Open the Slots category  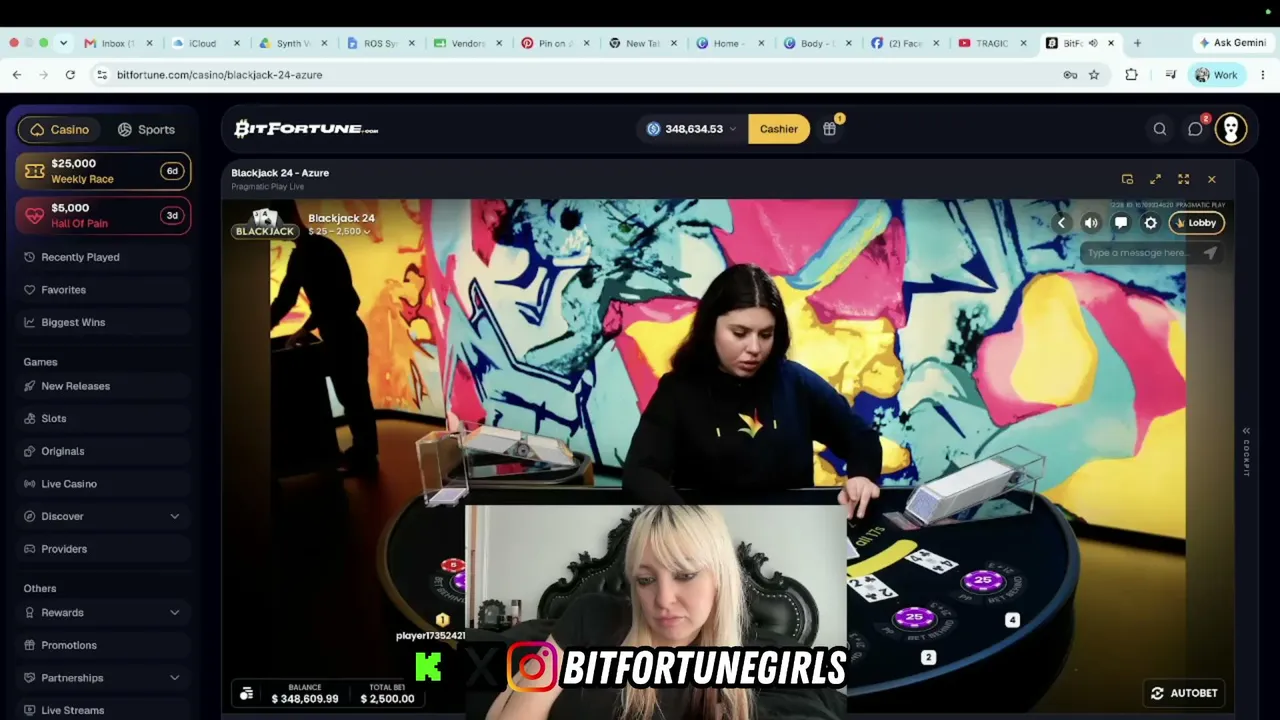point(103,418)
